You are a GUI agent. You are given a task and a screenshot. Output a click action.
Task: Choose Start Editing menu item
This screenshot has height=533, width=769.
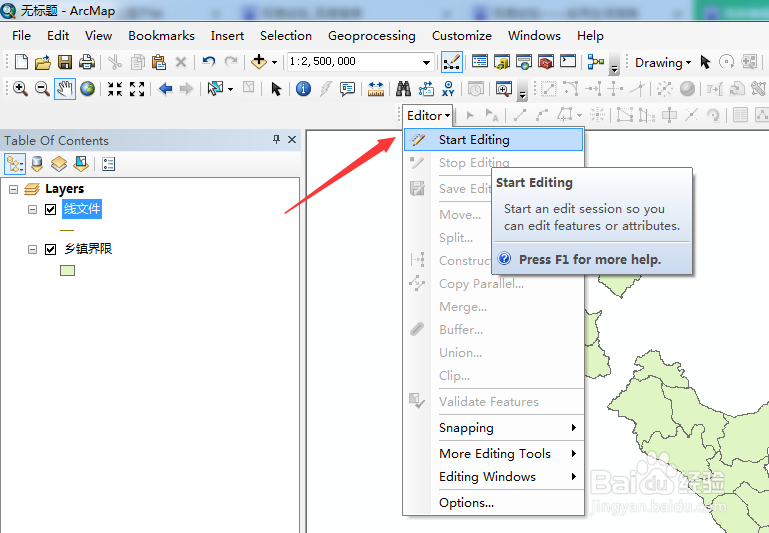[x=493, y=140]
